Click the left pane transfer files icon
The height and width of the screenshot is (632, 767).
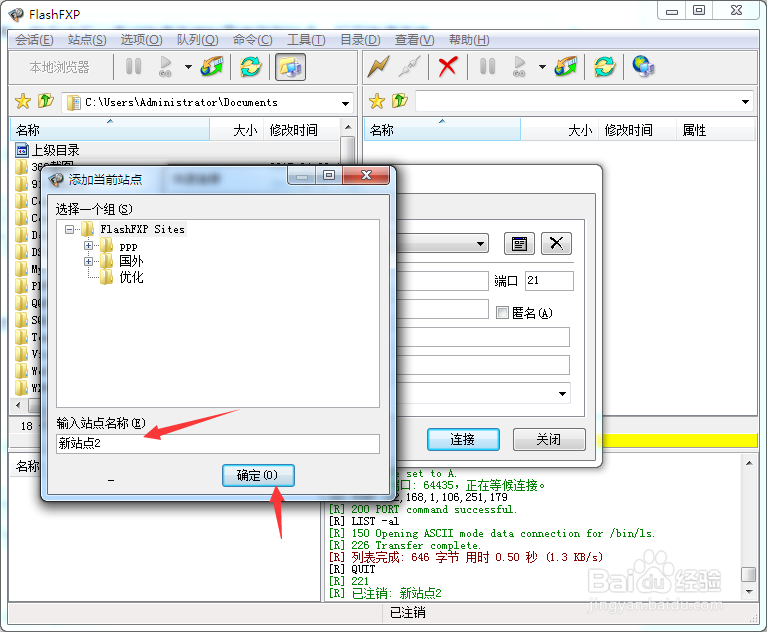pos(212,67)
